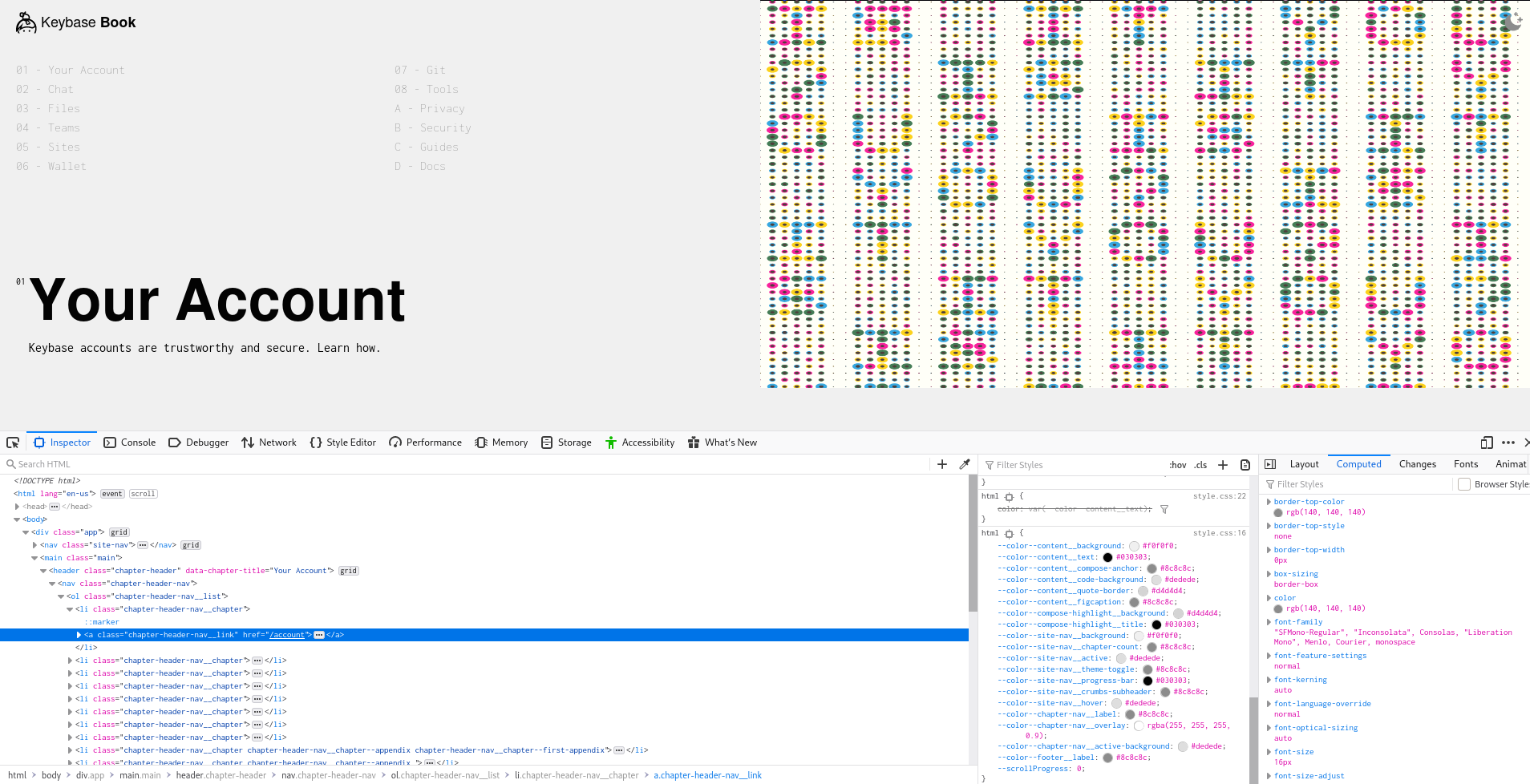Toggle the grid badge on header.chapter-header
Image resolution: width=1530 pixels, height=784 pixels.
coord(349,571)
